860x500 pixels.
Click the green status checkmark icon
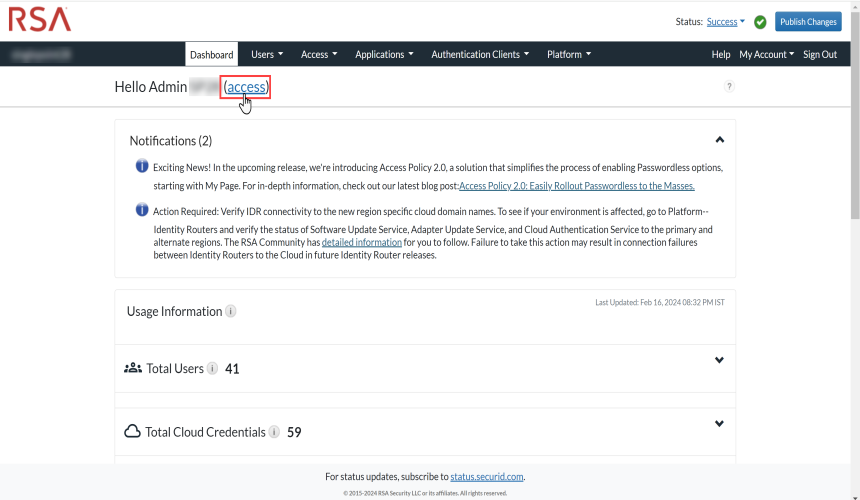(x=760, y=22)
